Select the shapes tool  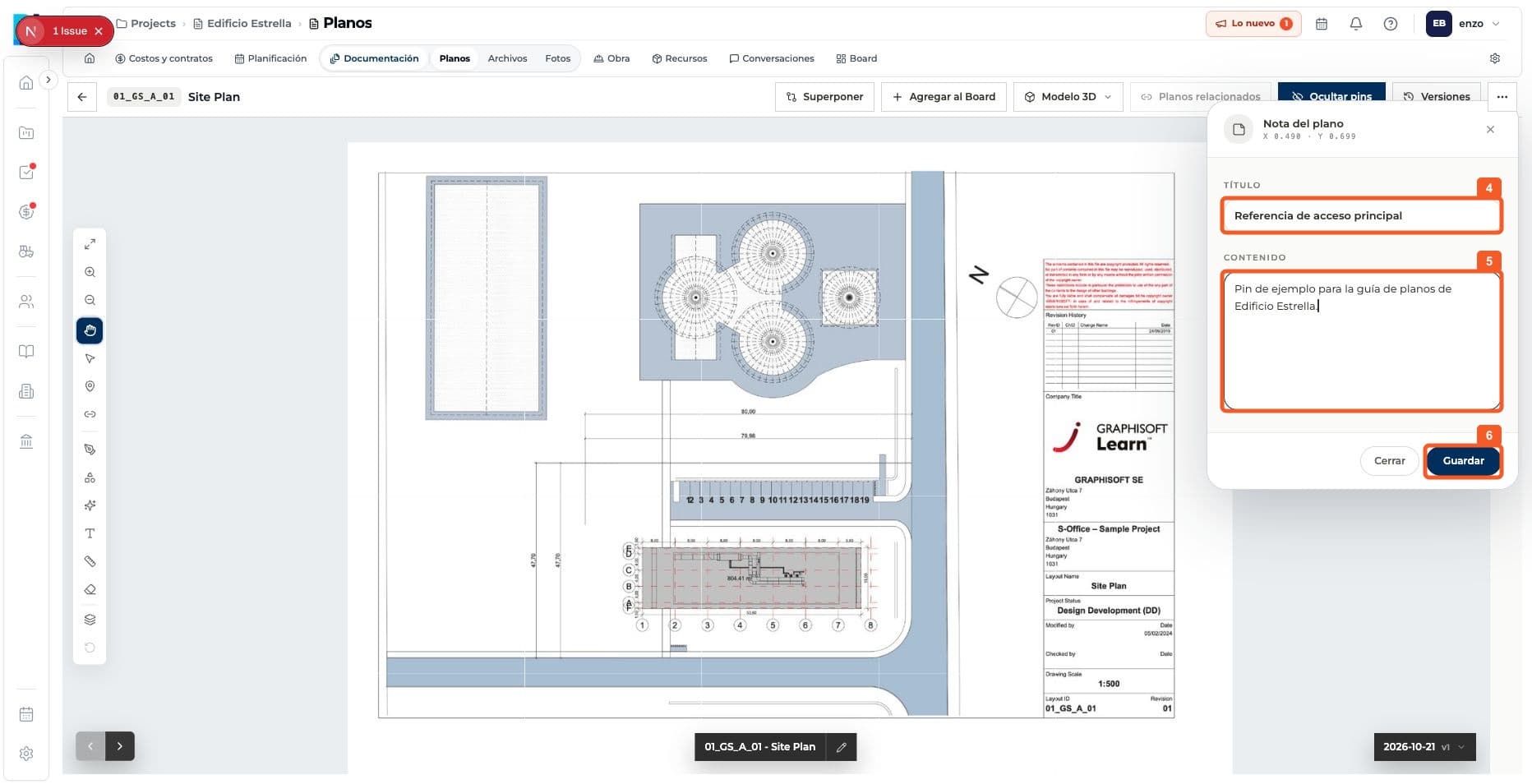click(x=90, y=477)
